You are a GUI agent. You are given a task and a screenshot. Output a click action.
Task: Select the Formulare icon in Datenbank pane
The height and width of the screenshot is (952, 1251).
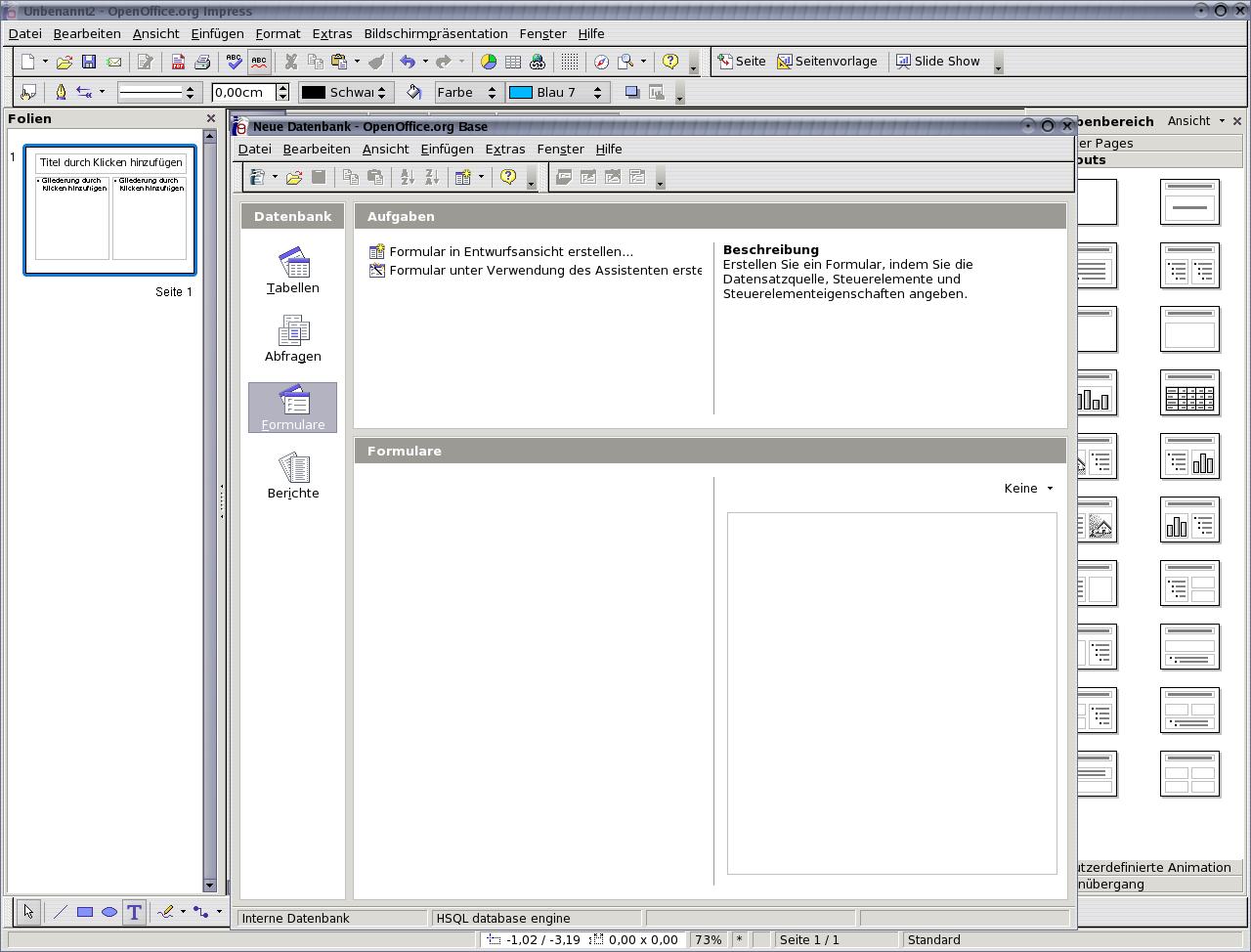tap(293, 408)
